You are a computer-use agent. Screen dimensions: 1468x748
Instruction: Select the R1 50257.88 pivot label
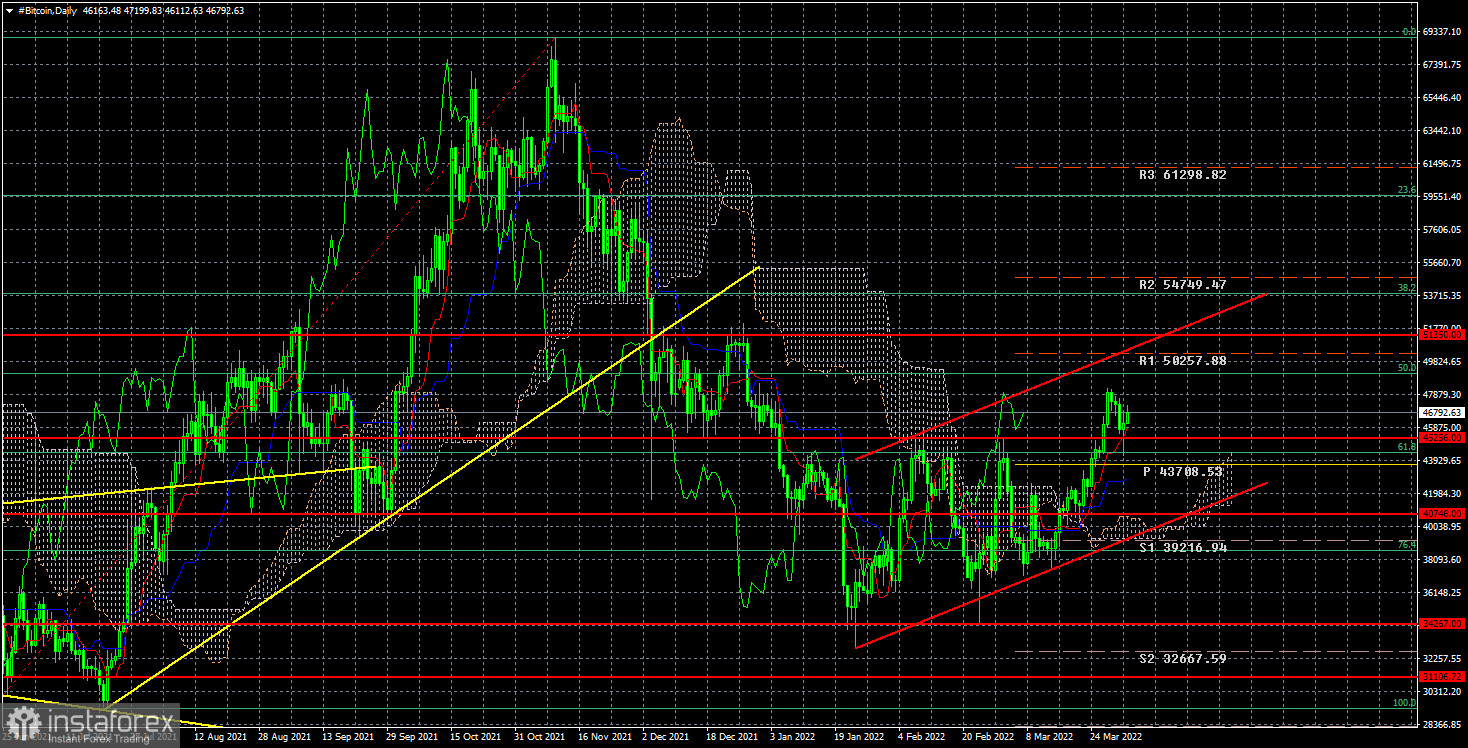(1182, 360)
